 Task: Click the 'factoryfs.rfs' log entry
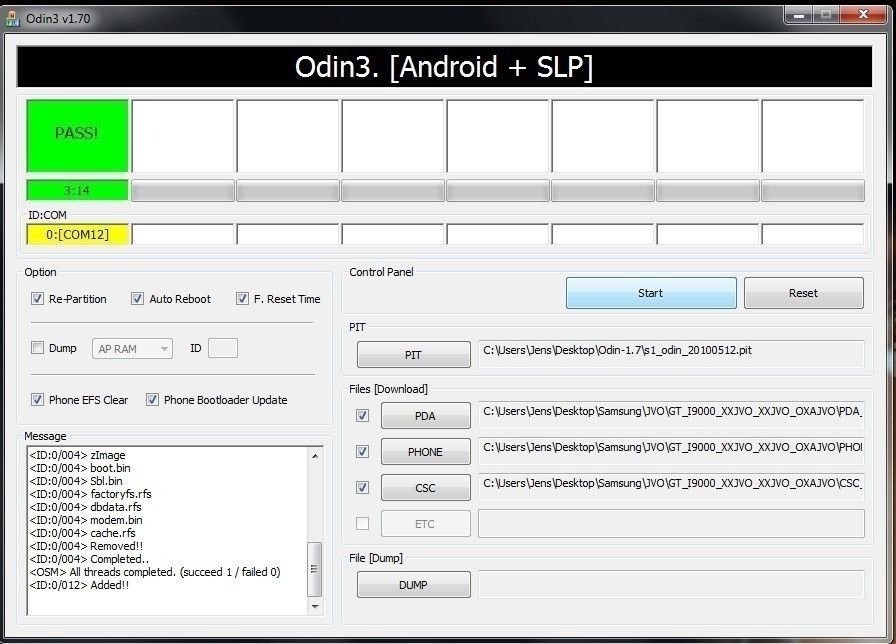coord(90,494)
